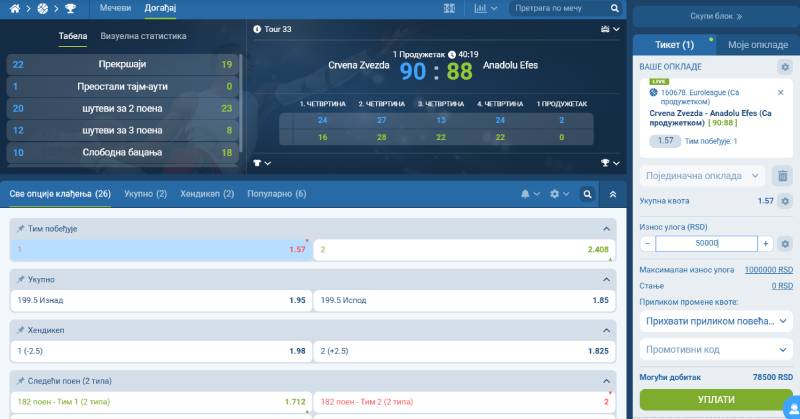Decrease stake with the minus button
The width and height of the screenshot is (800, 419).
click(x=647, y=244)
